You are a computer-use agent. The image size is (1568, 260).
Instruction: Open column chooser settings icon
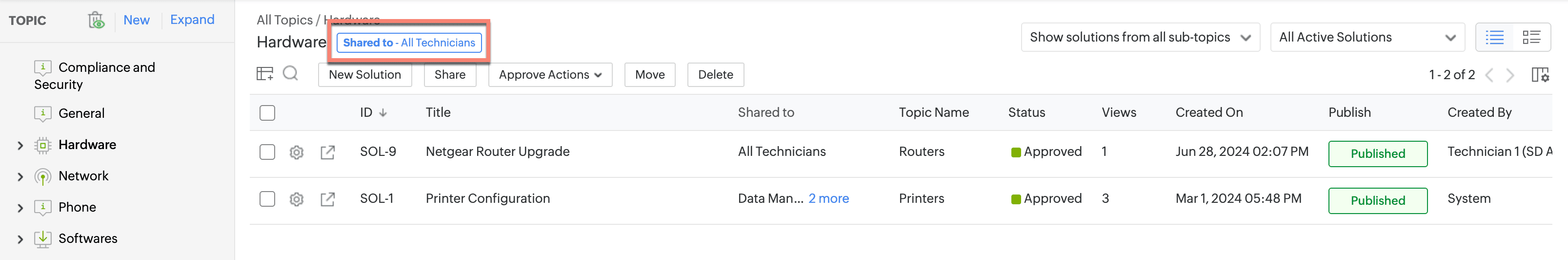tap(1539, 74)
